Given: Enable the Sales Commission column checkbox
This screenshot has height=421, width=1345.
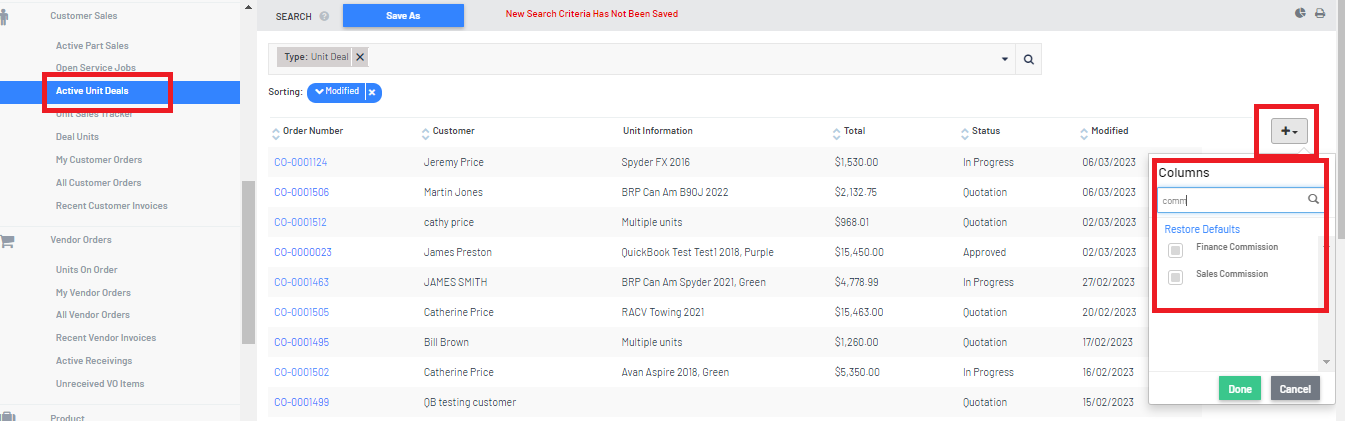Looking at the screenshot, I should click(x=1176, y=277).
